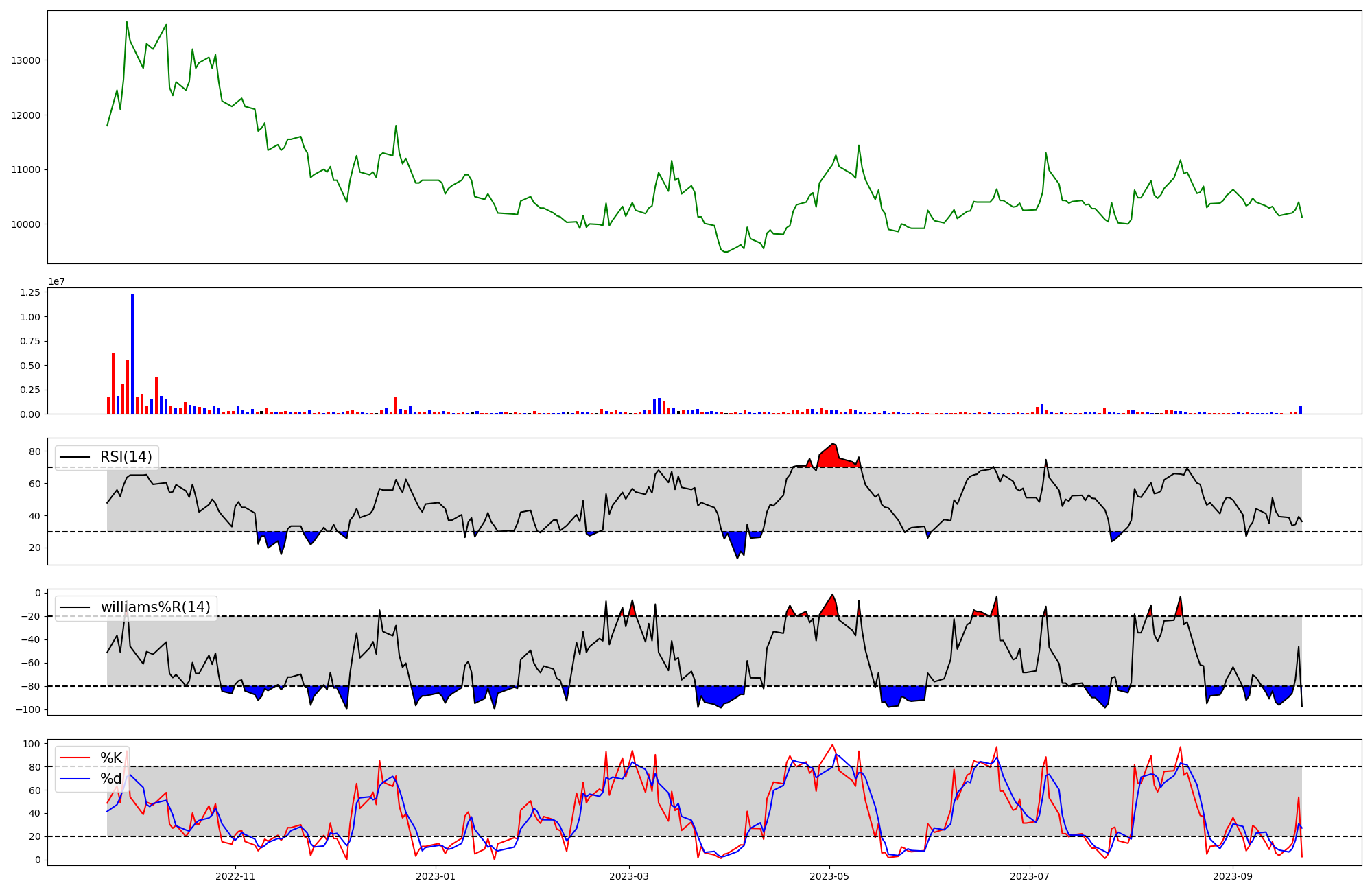Click the 2023-05 date axis label

(x=829, y=876)
